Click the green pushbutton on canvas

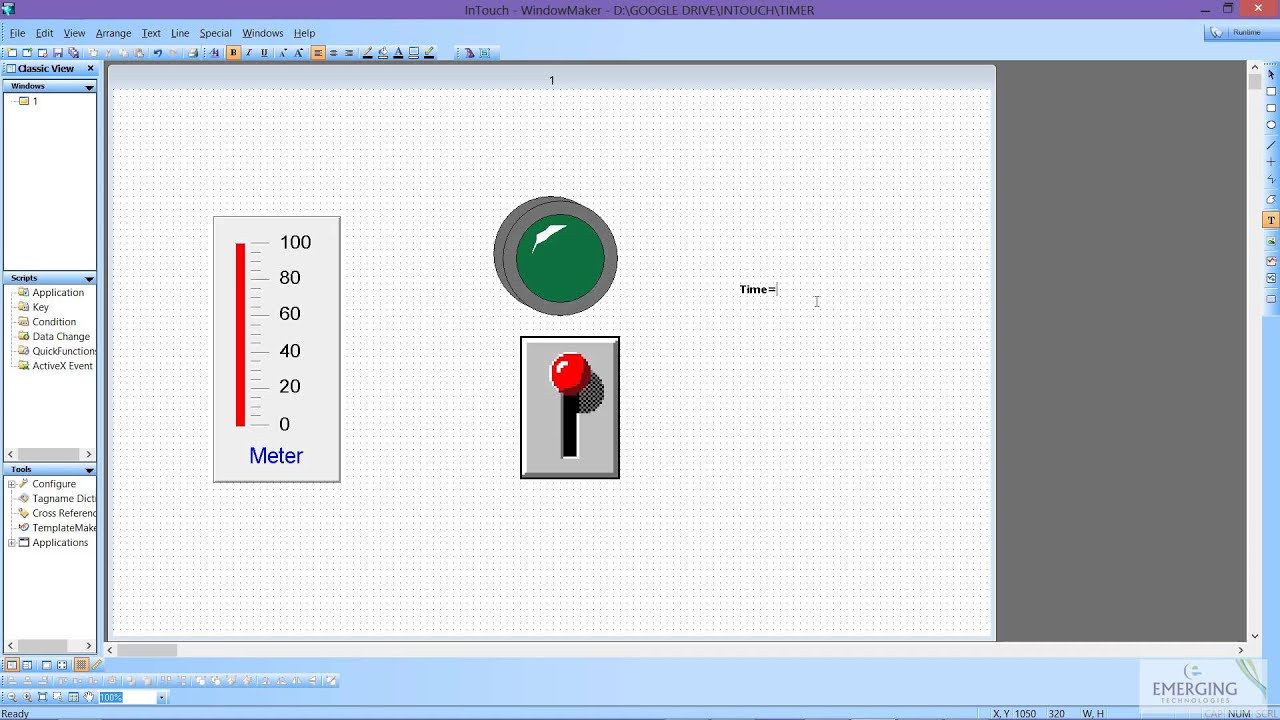pos(556,256)
